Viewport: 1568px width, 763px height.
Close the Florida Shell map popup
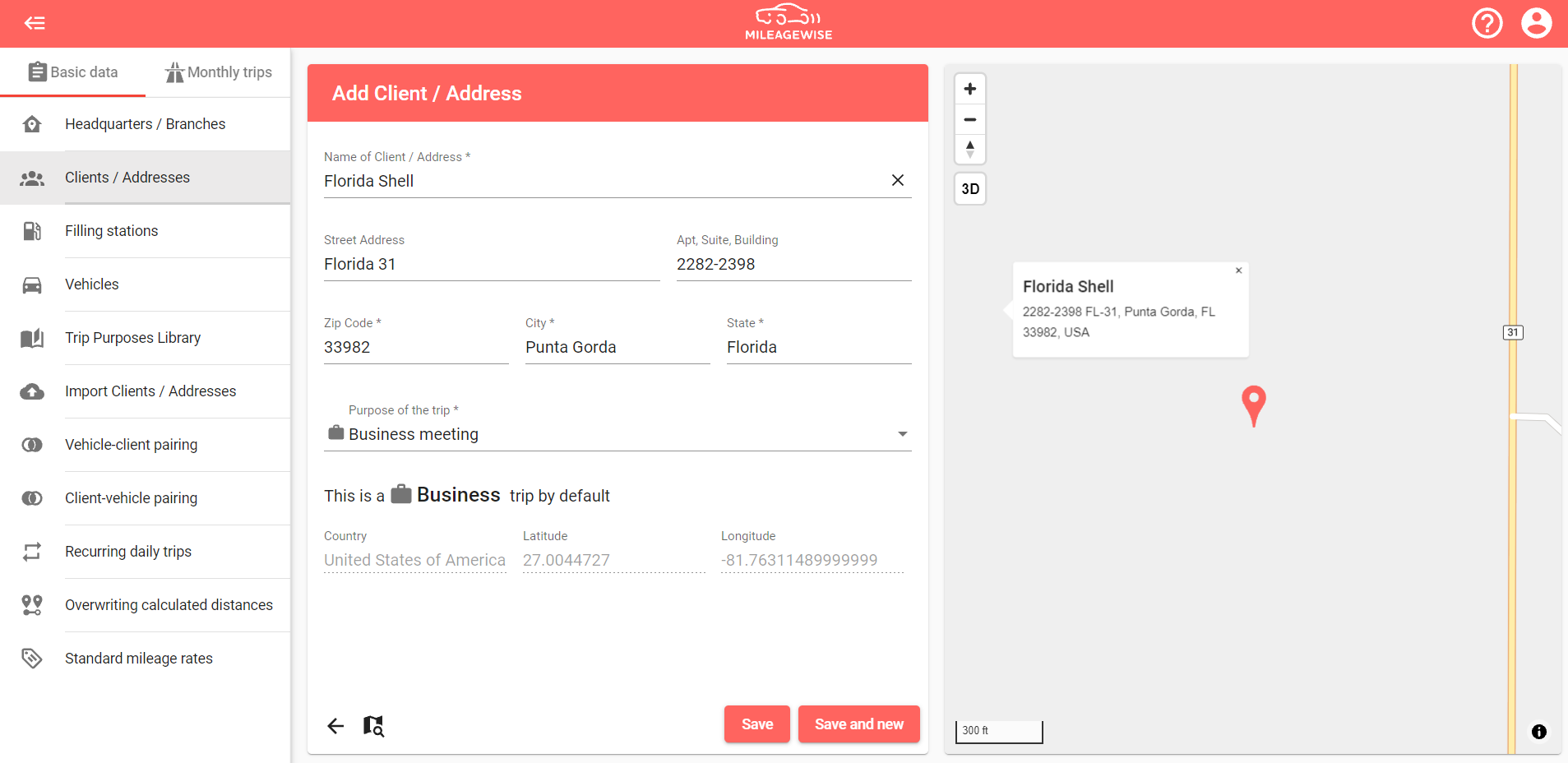tap(1238, 271)
